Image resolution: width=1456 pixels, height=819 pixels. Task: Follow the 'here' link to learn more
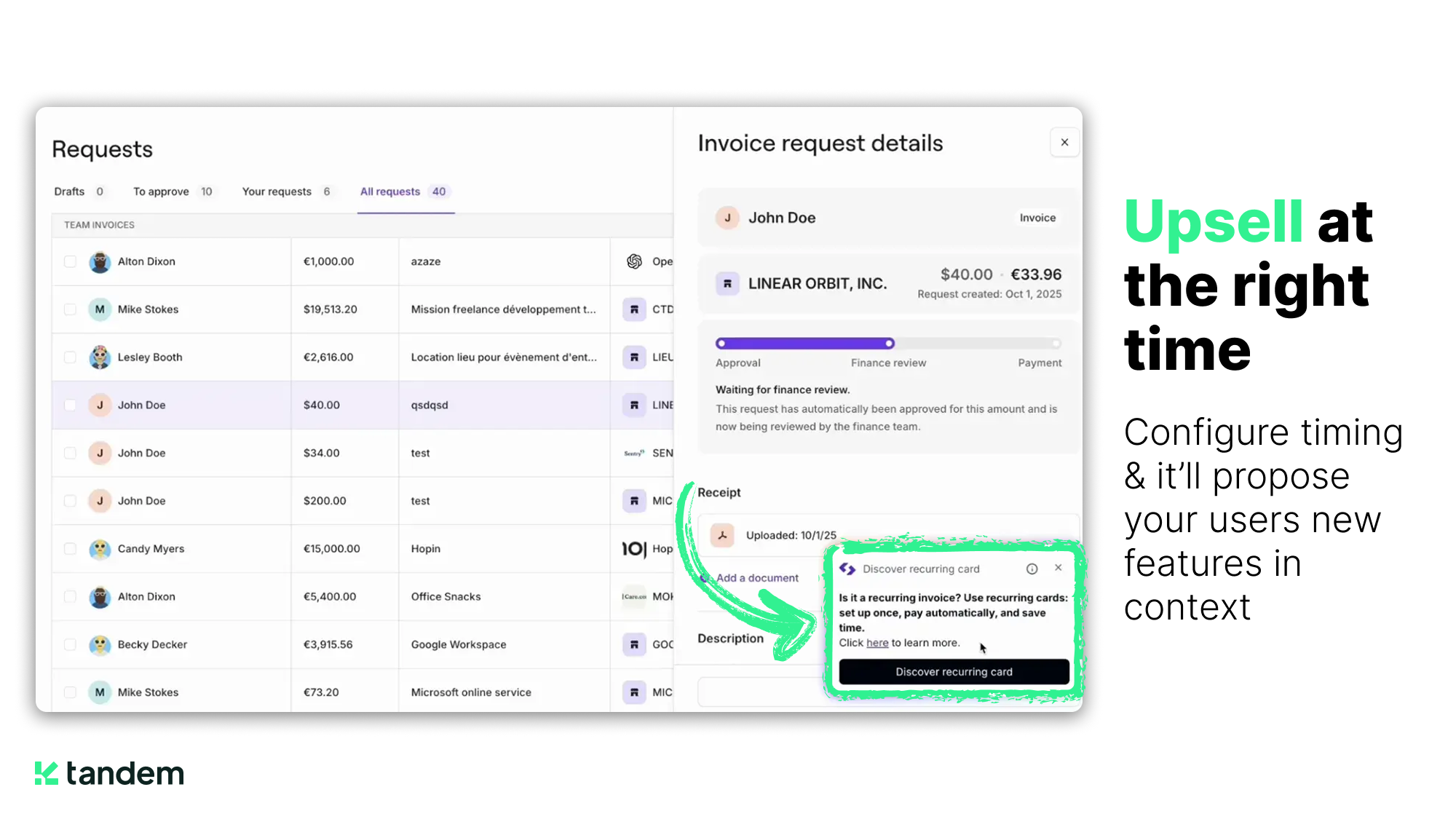pyautogui.click(x=877, y=643)
